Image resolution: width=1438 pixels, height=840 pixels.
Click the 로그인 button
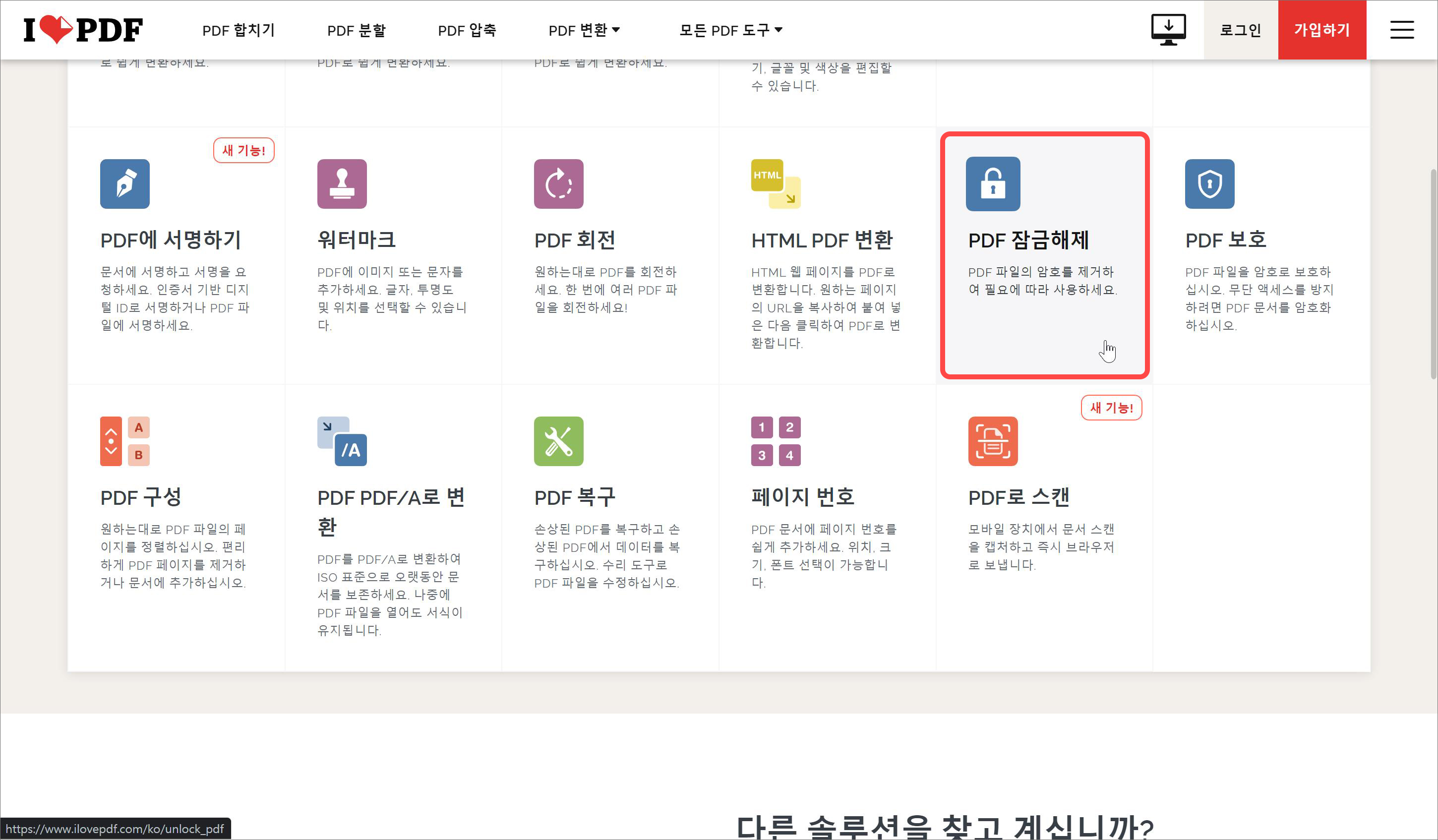[1240, 30]
